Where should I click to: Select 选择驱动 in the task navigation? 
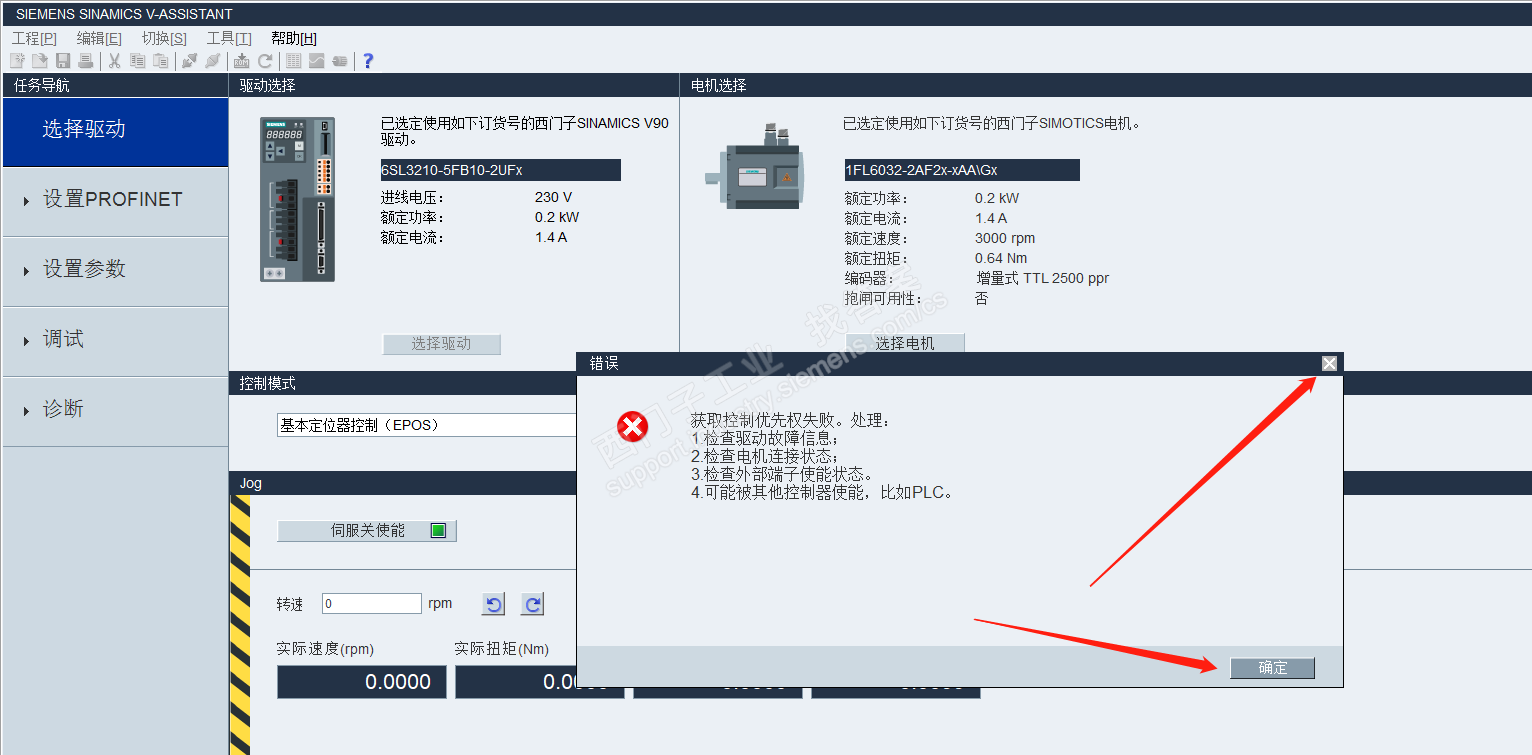(x=115, y=131)
